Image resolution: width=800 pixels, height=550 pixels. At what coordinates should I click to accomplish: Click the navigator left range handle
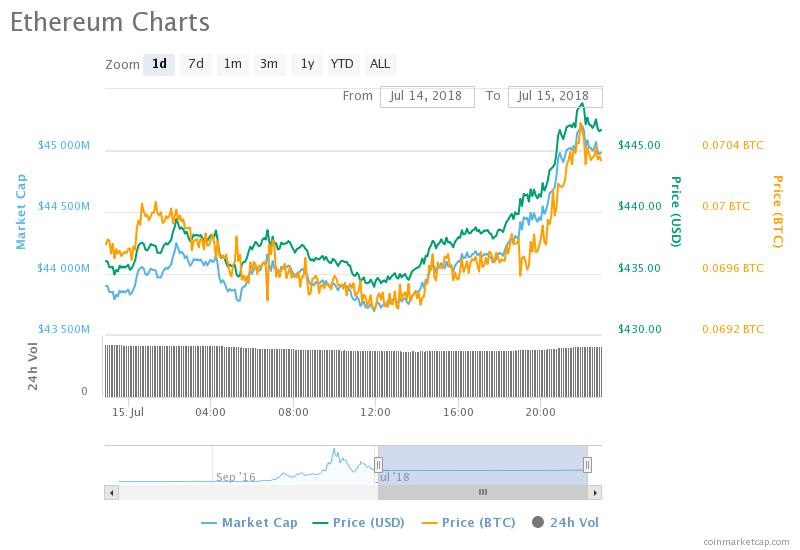coord(378,465)
